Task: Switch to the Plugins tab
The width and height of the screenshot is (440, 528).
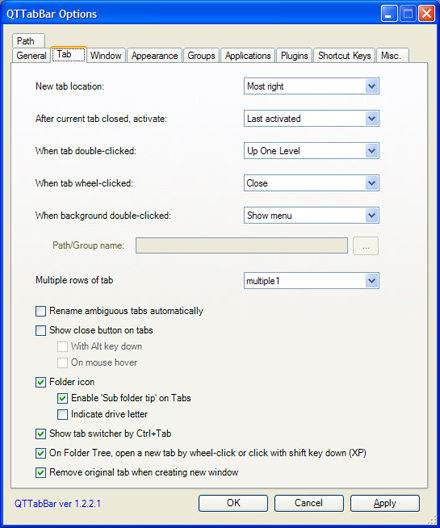Action: 294,55
